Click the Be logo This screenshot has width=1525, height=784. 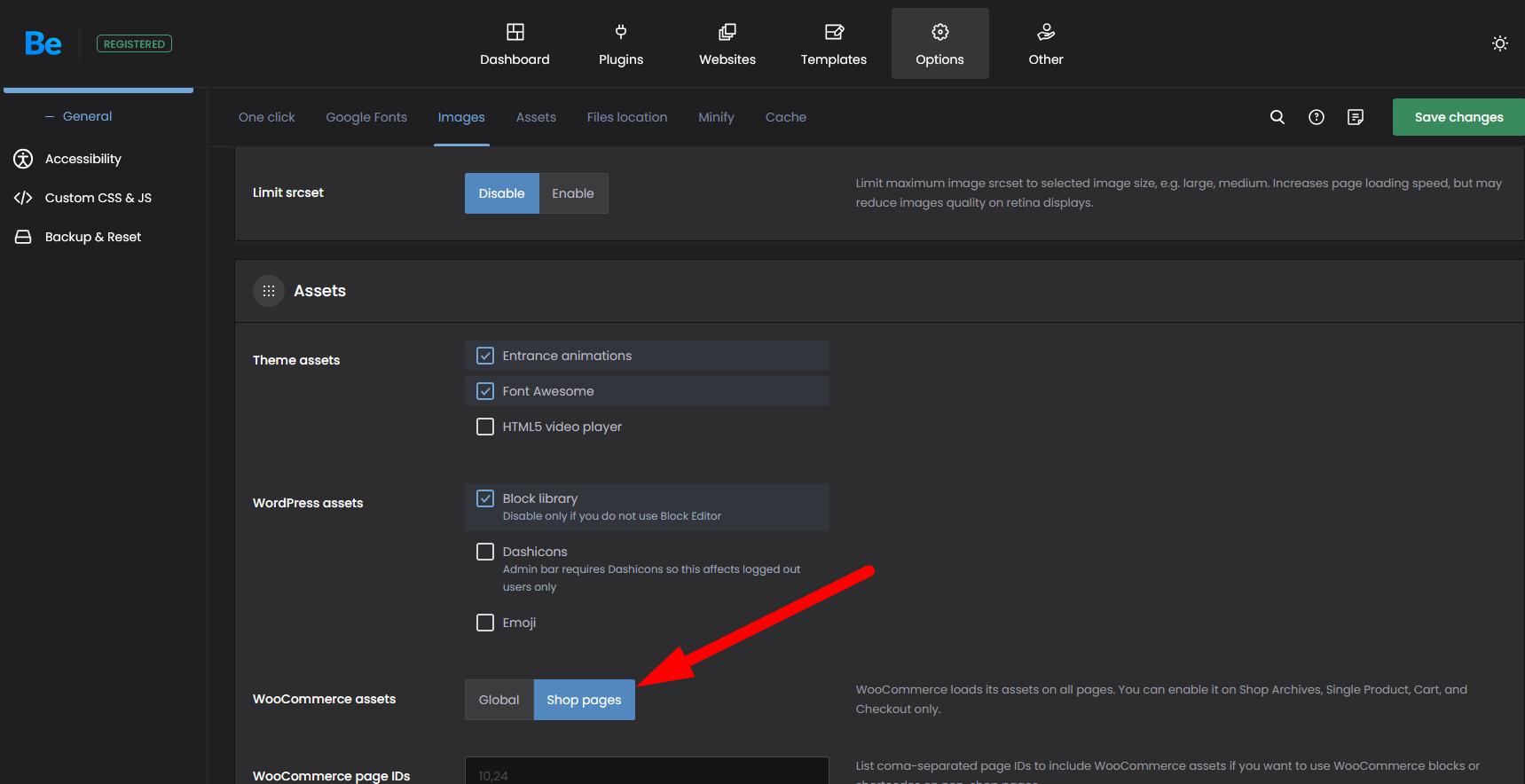[x=43, y=43]
